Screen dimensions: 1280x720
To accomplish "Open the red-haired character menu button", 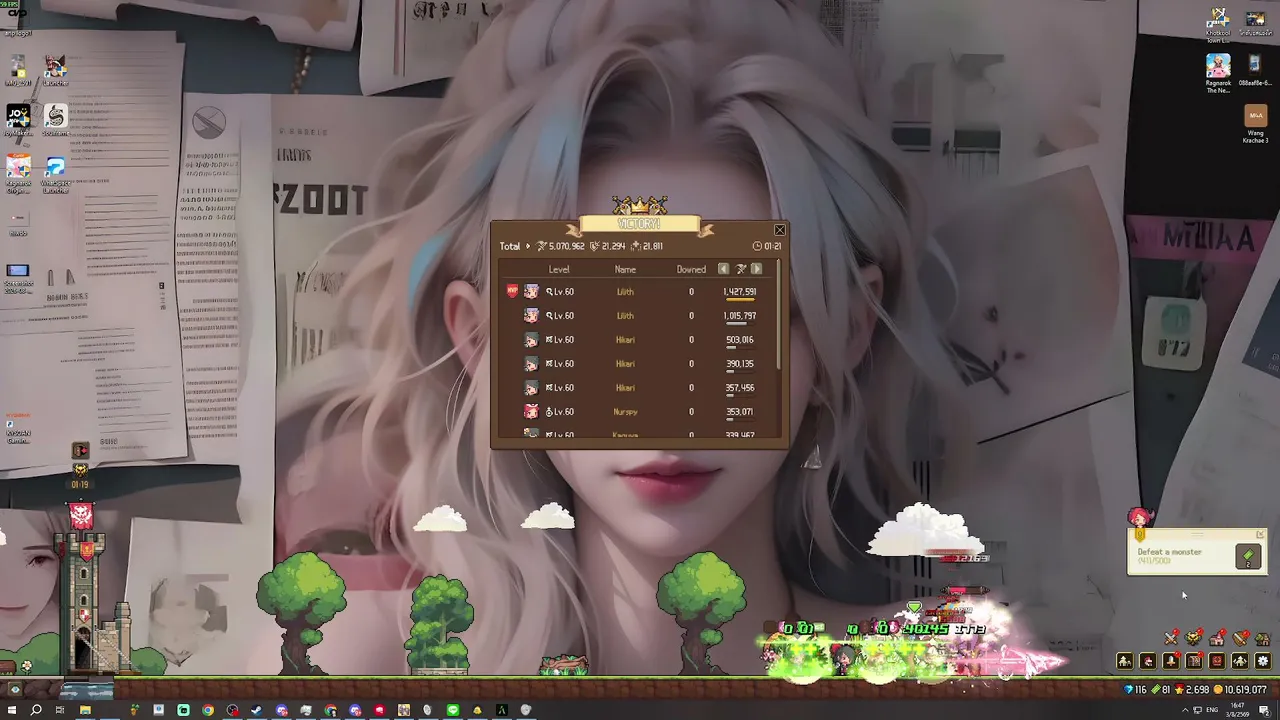I will click(x=1148, y=661).
